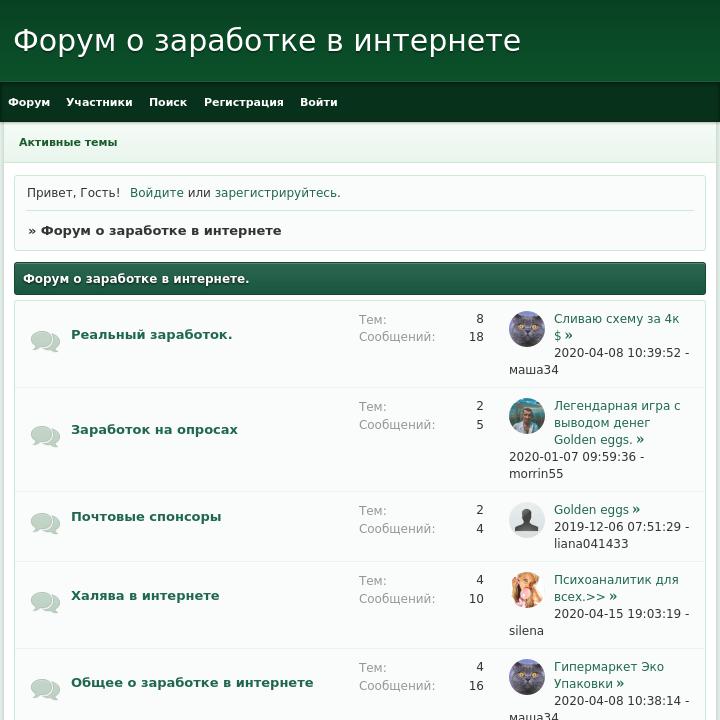Open default silhouette avatar by Golden eggs post
The width and height of the screenshot is (720, 720).
tap(527, 520)
